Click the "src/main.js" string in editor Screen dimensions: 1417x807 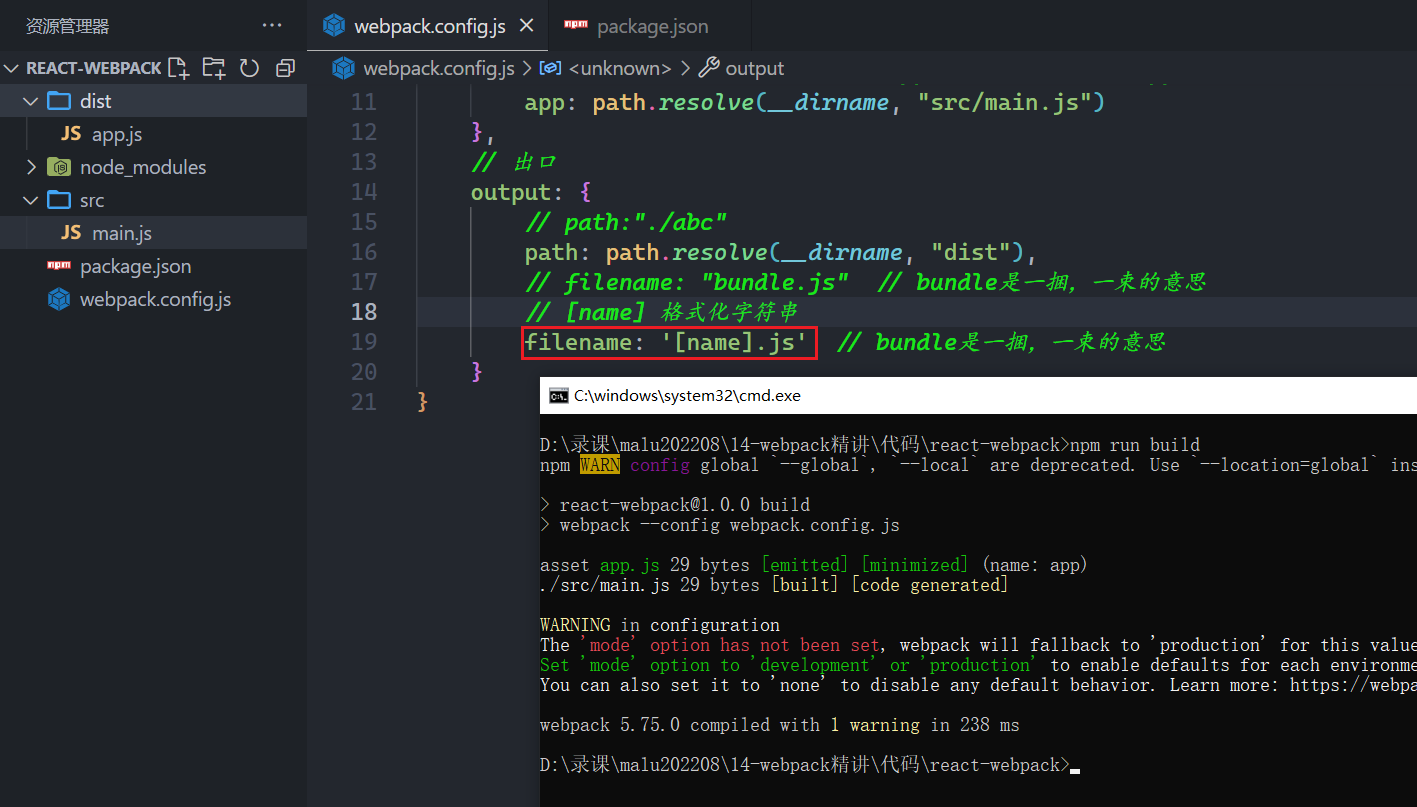pyautogui.click(x=1005, y=102)
